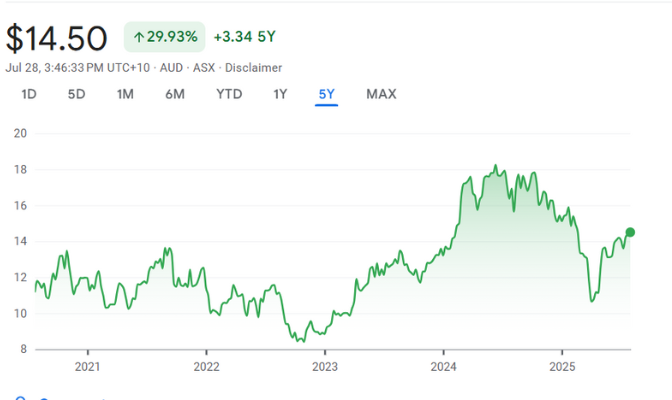
Task: Click the +3.34 5Y change text
Action: tap(244, 37)
